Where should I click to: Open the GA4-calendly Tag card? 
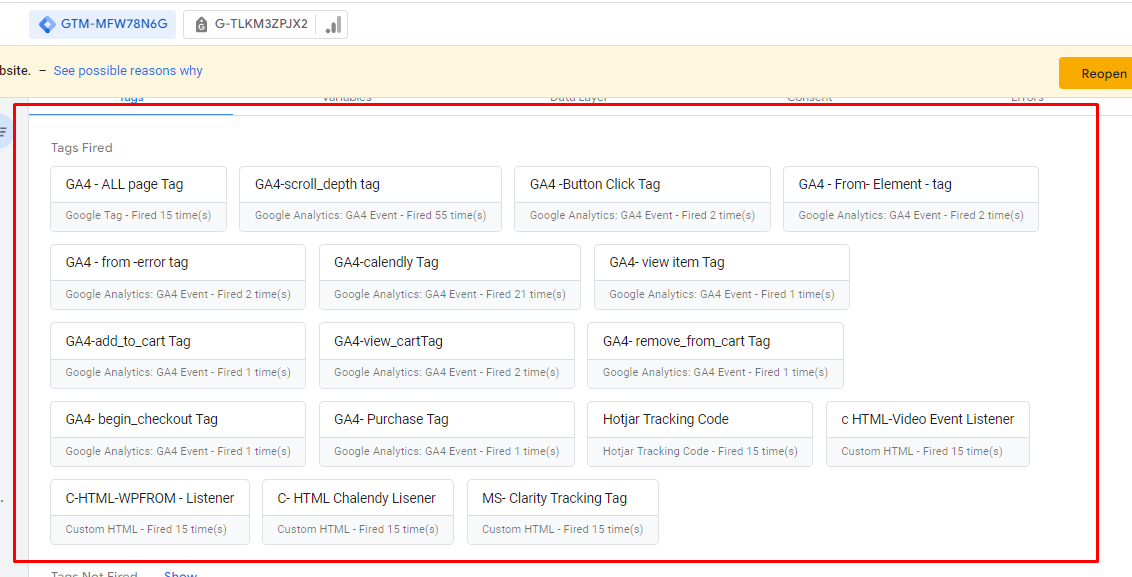tap(450, 277)
